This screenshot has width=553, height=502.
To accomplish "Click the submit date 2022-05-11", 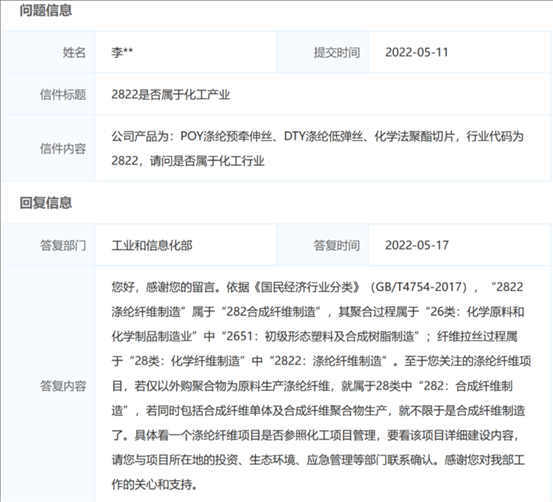I will tap(417, 53).
